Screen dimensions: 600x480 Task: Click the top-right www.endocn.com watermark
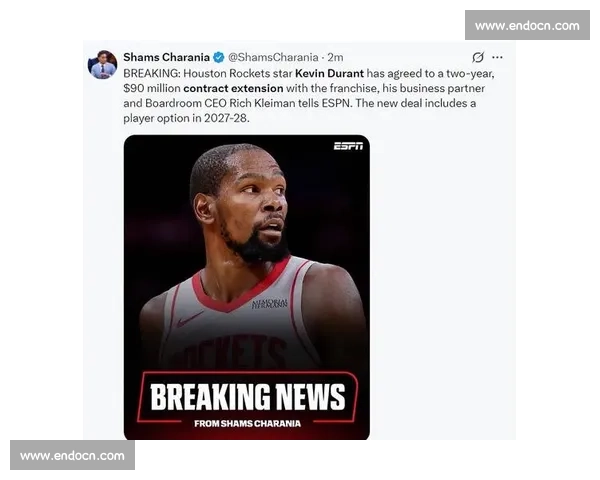[527, 25]
